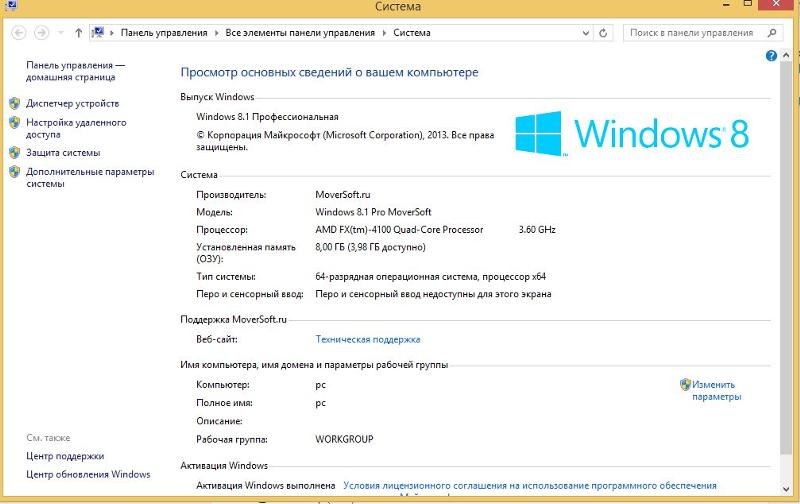Click the computer icon in address bar
800x504 pixels.
(97, 33)
